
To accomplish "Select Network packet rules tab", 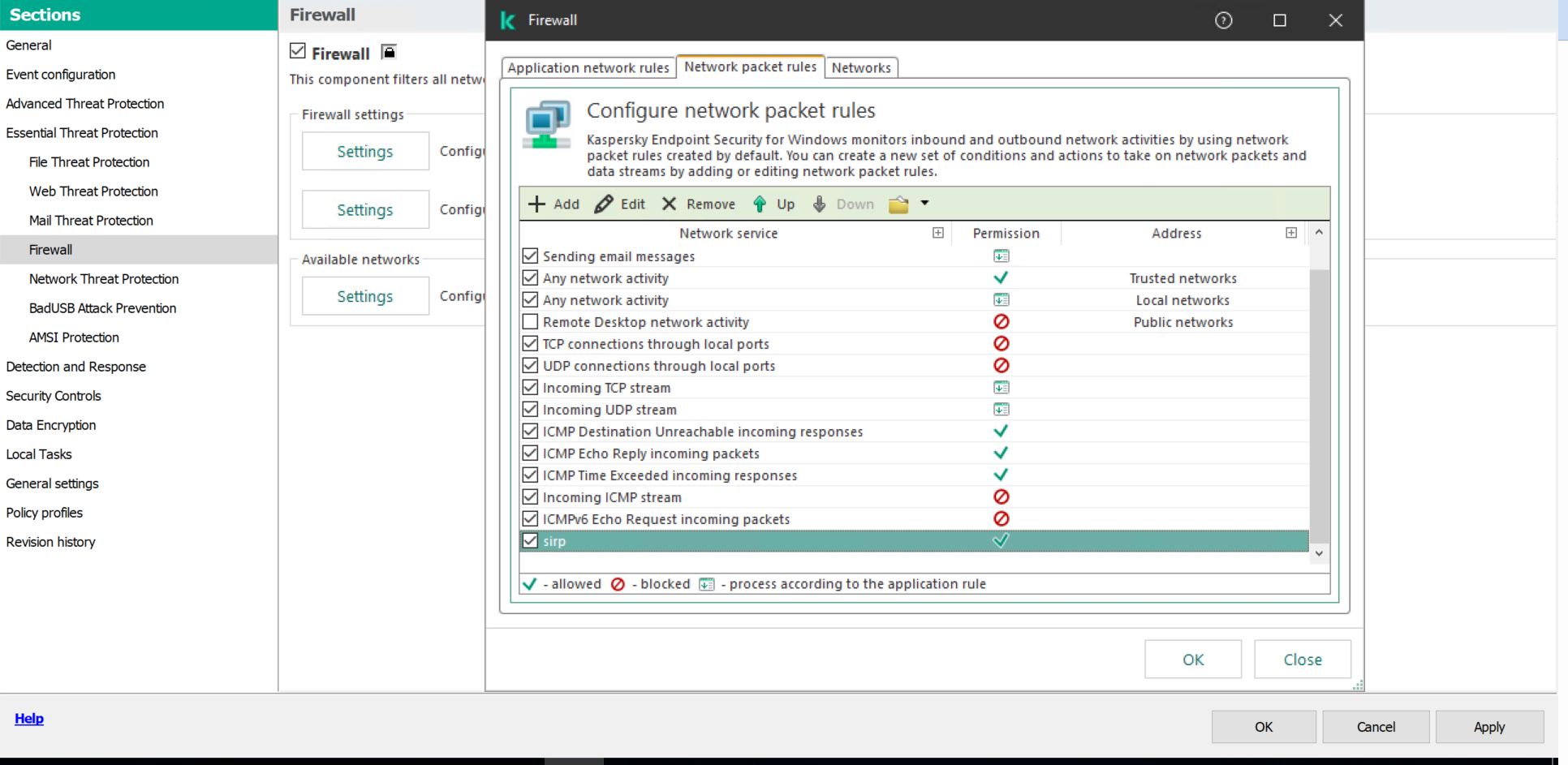I will 750,67.
